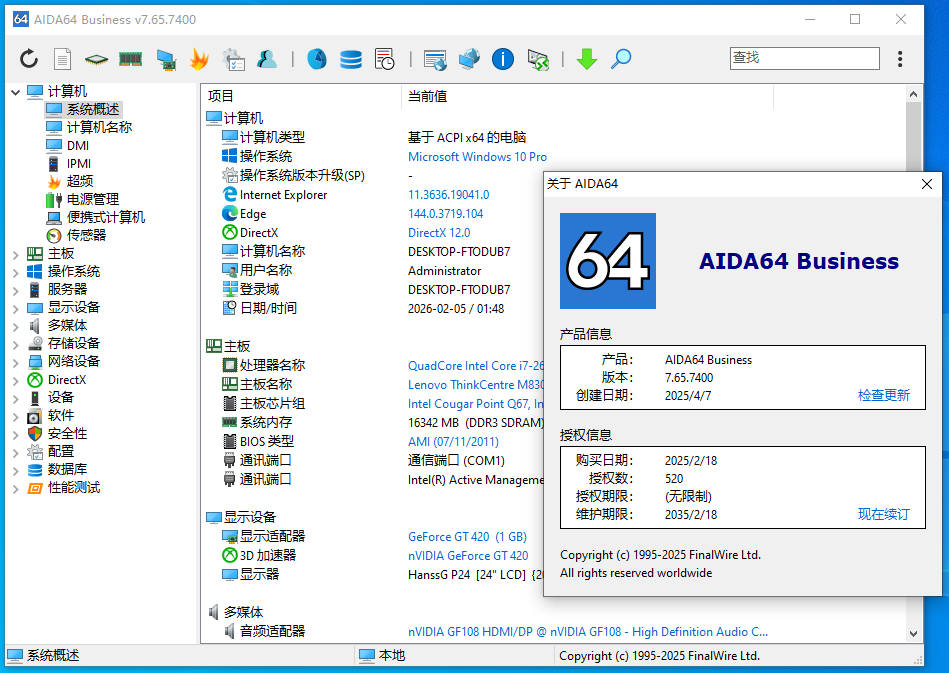Image resolution: width=949 pixels, height=673 pixels.
Task: Open the Preferences gear toolbar icon
Action: tap(233, 59)
